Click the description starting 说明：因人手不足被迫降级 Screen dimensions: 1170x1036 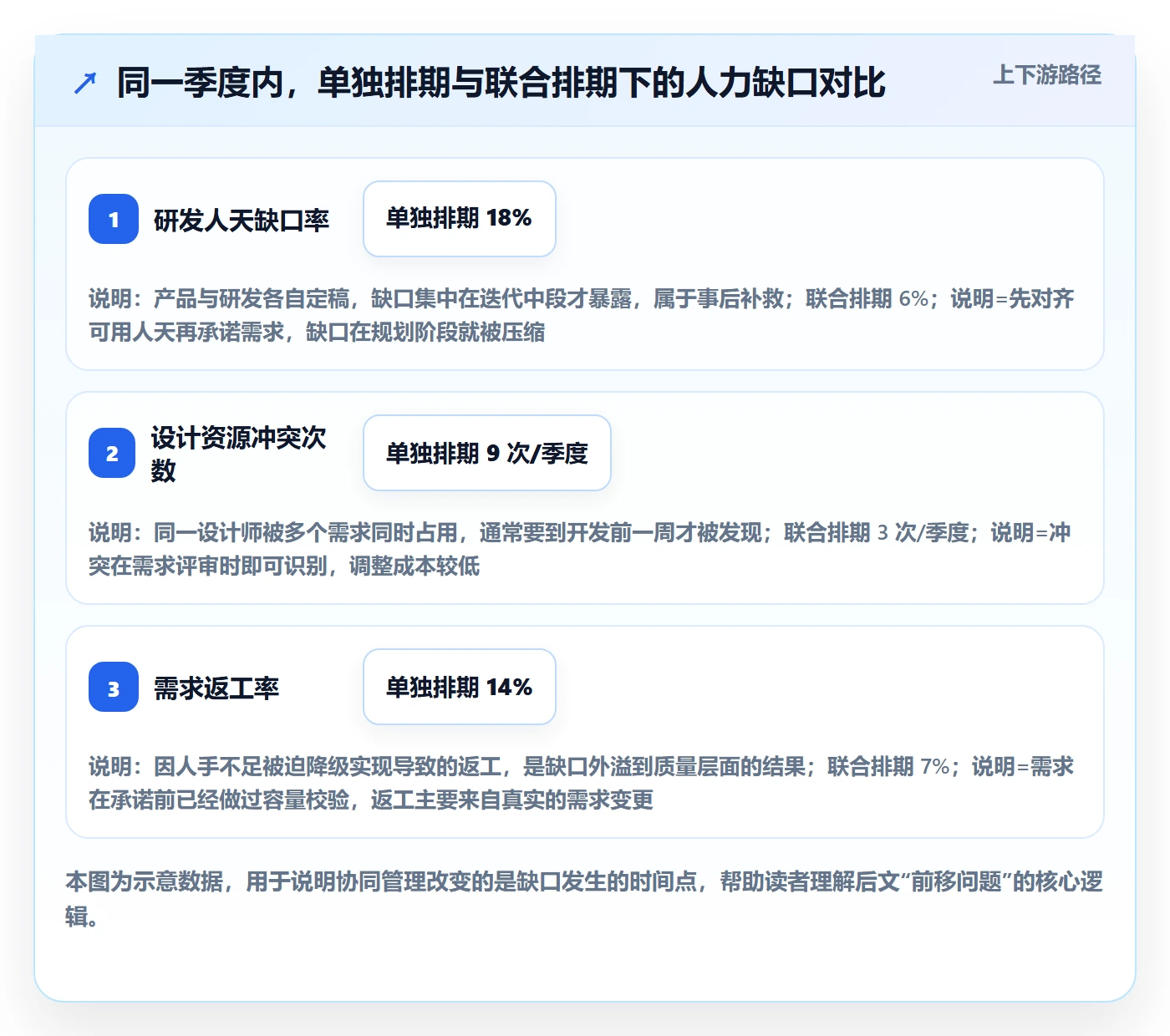(x=582, y=783)
